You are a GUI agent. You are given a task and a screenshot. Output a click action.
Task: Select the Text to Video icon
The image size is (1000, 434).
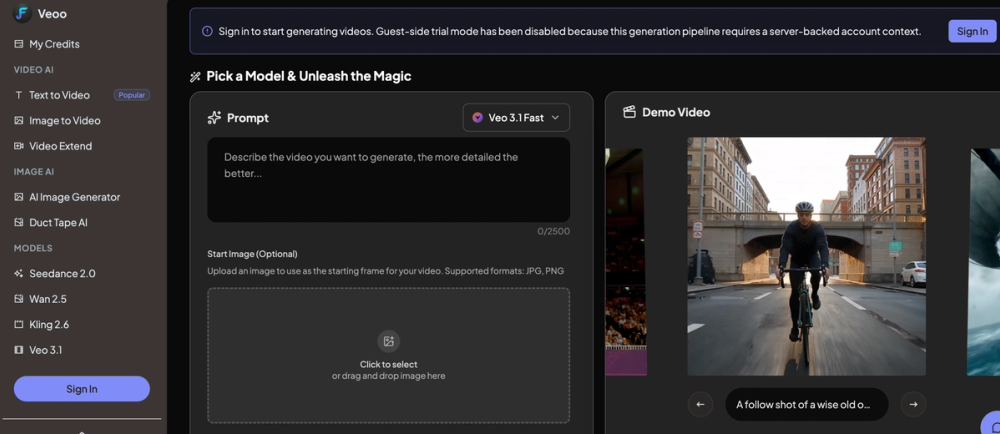(x=18, y=95)
